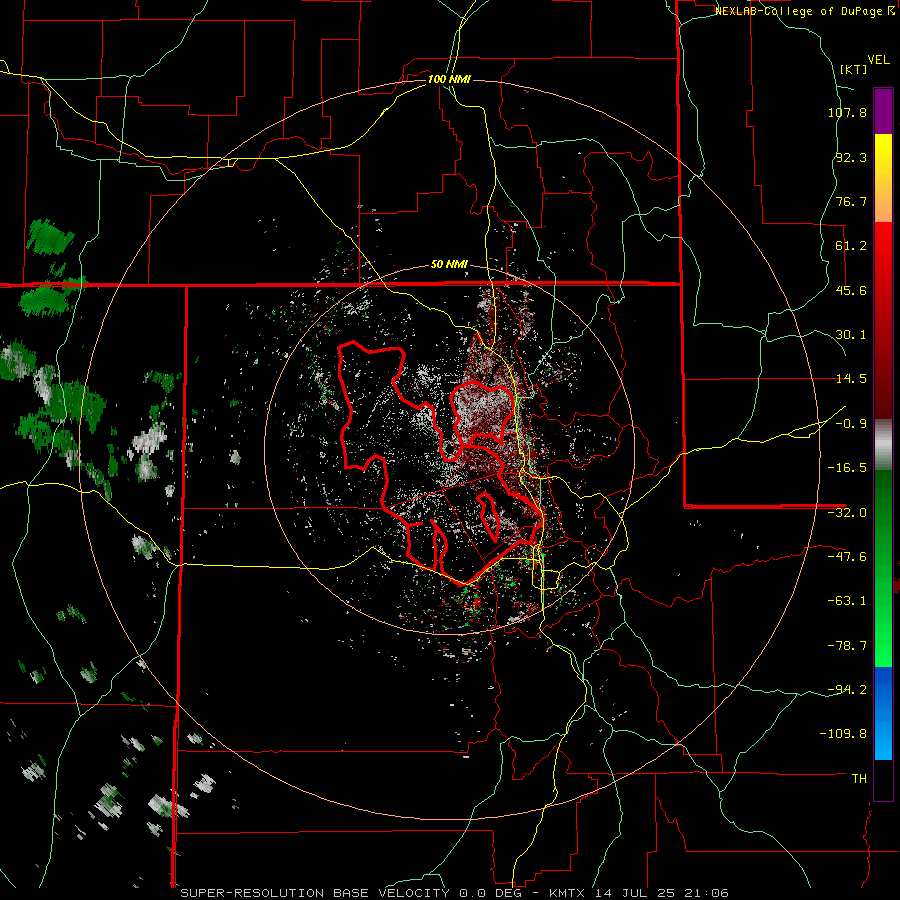The height and width of the screenshot is (900, 900).
Task: Select the 92.3 legend value
Action: point(851,157)
